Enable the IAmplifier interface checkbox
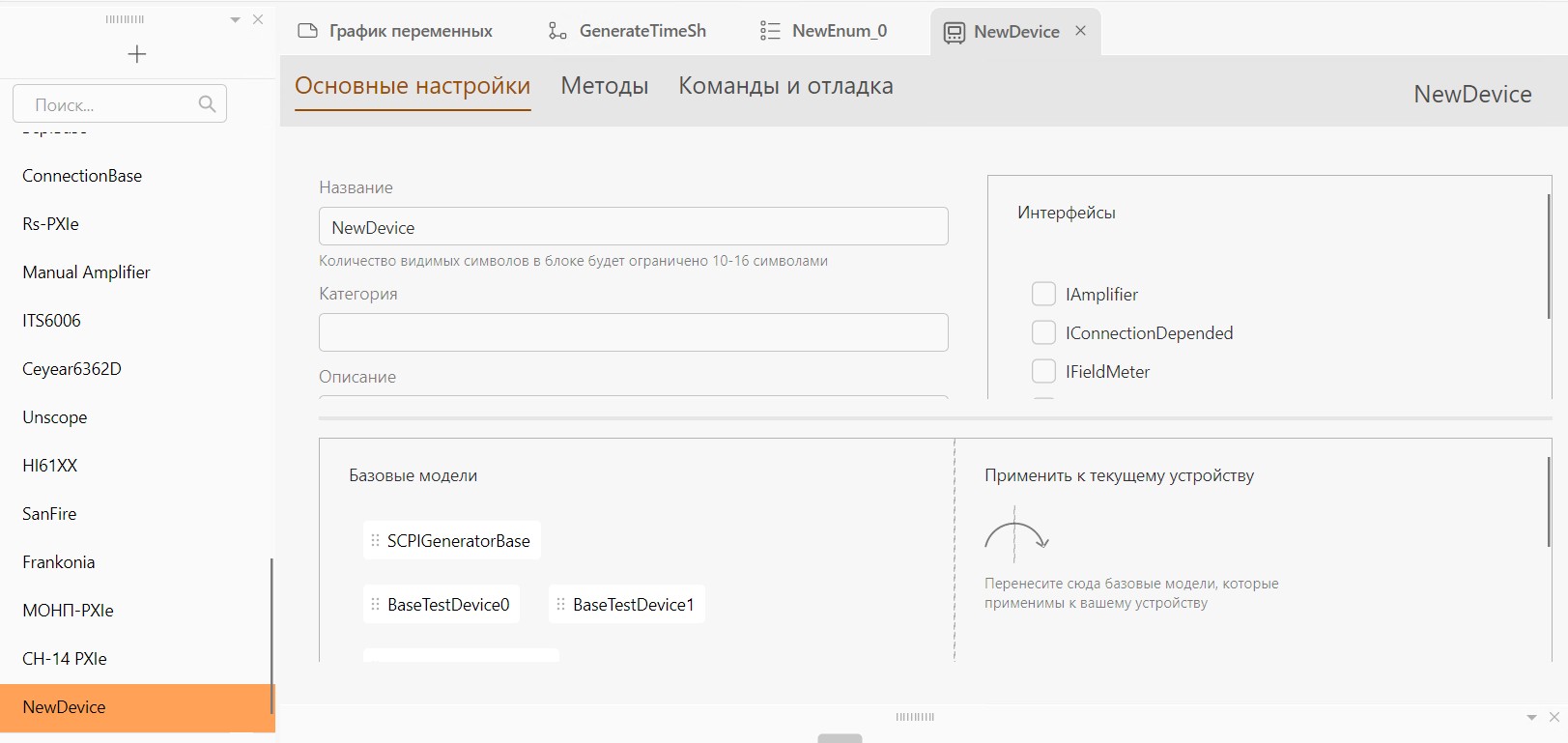This screenshot has width=1568, height=743. tap(1043, 294)
